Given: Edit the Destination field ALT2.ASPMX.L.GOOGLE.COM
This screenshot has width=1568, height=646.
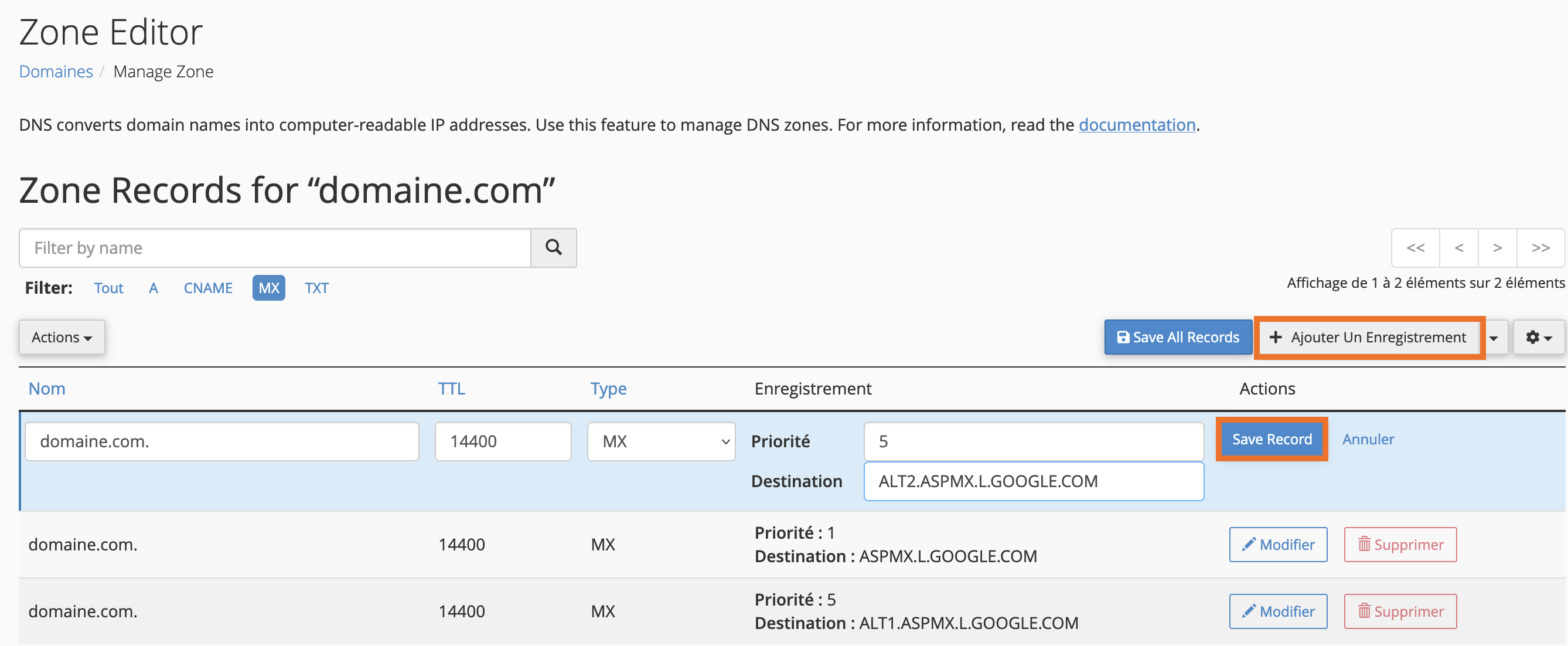Looking at the screenshot, I should coord(1034,481).
